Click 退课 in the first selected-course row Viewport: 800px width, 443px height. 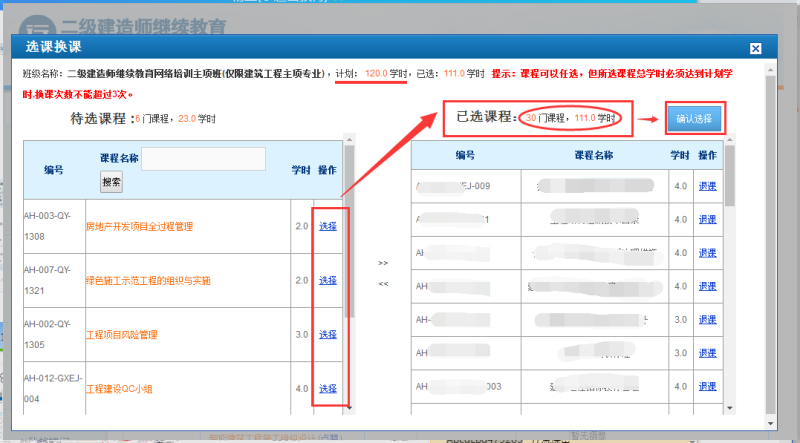707,186
